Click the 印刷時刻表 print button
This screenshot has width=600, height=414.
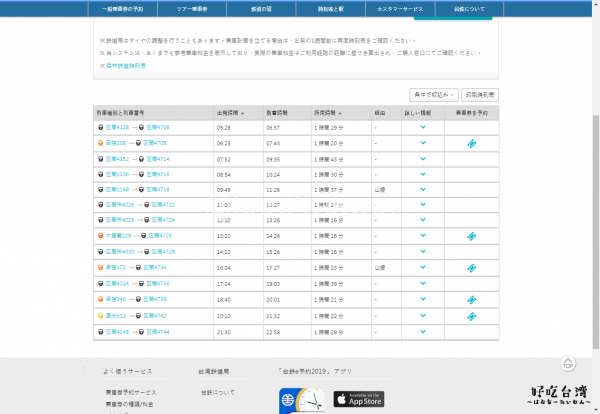pyautogui.click(x=485, y=93)
